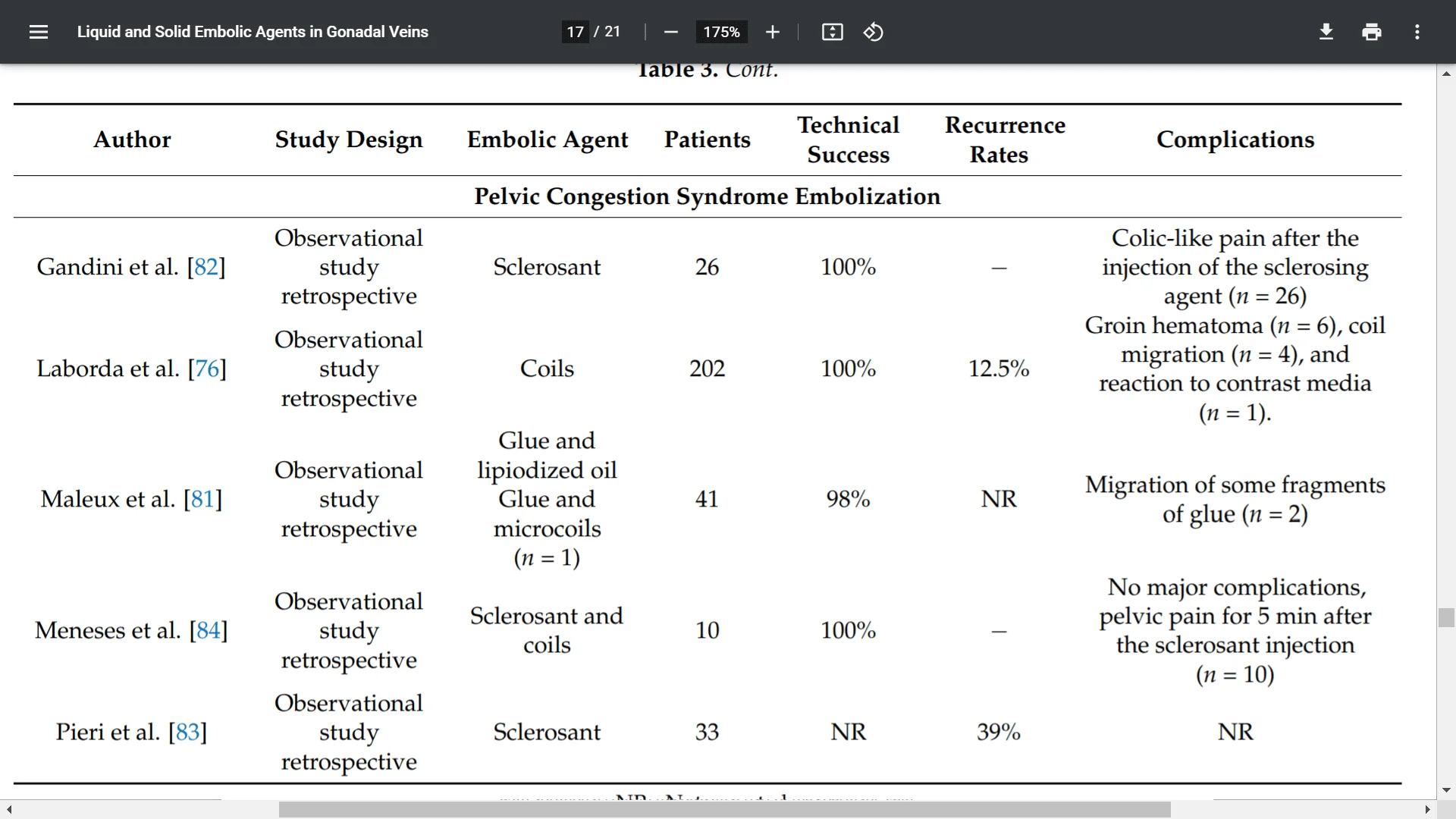Click the '202' patients cell
Screen dimensions: 1456x819
(x=707, y=369)
